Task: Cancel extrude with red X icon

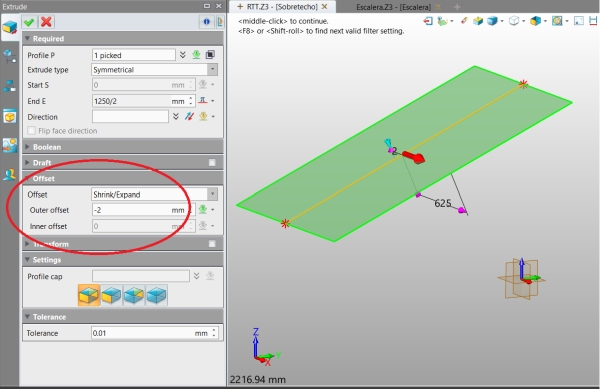Action: tap(46, 22)
